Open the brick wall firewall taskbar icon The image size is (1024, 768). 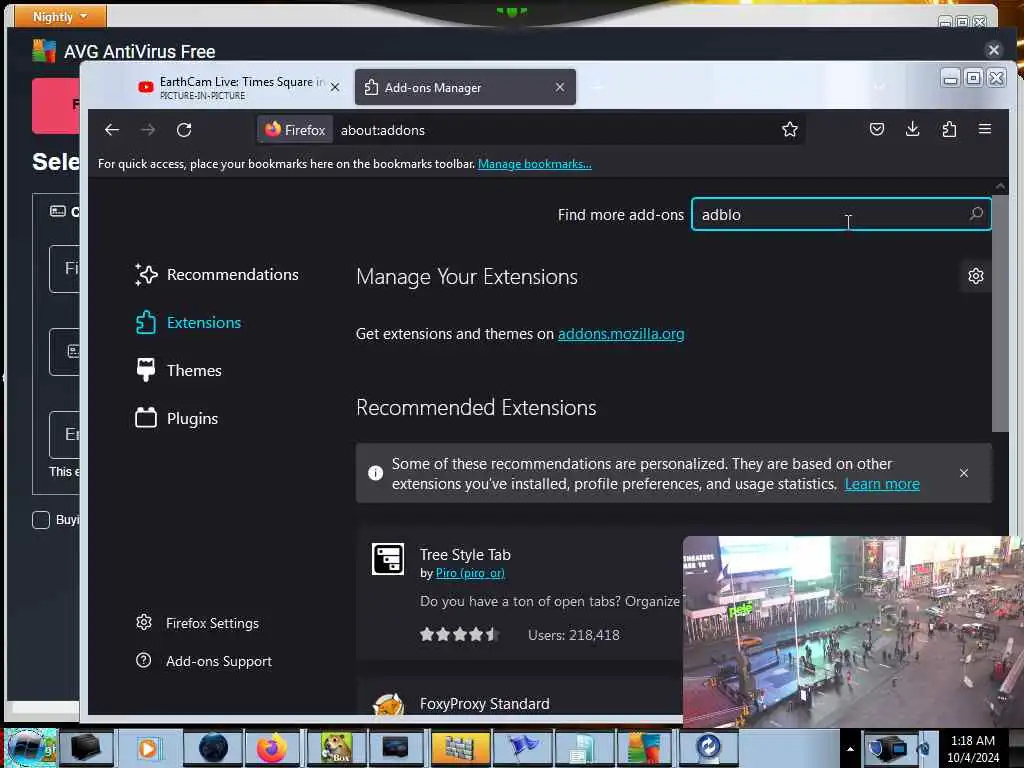(x=460, y=748)
